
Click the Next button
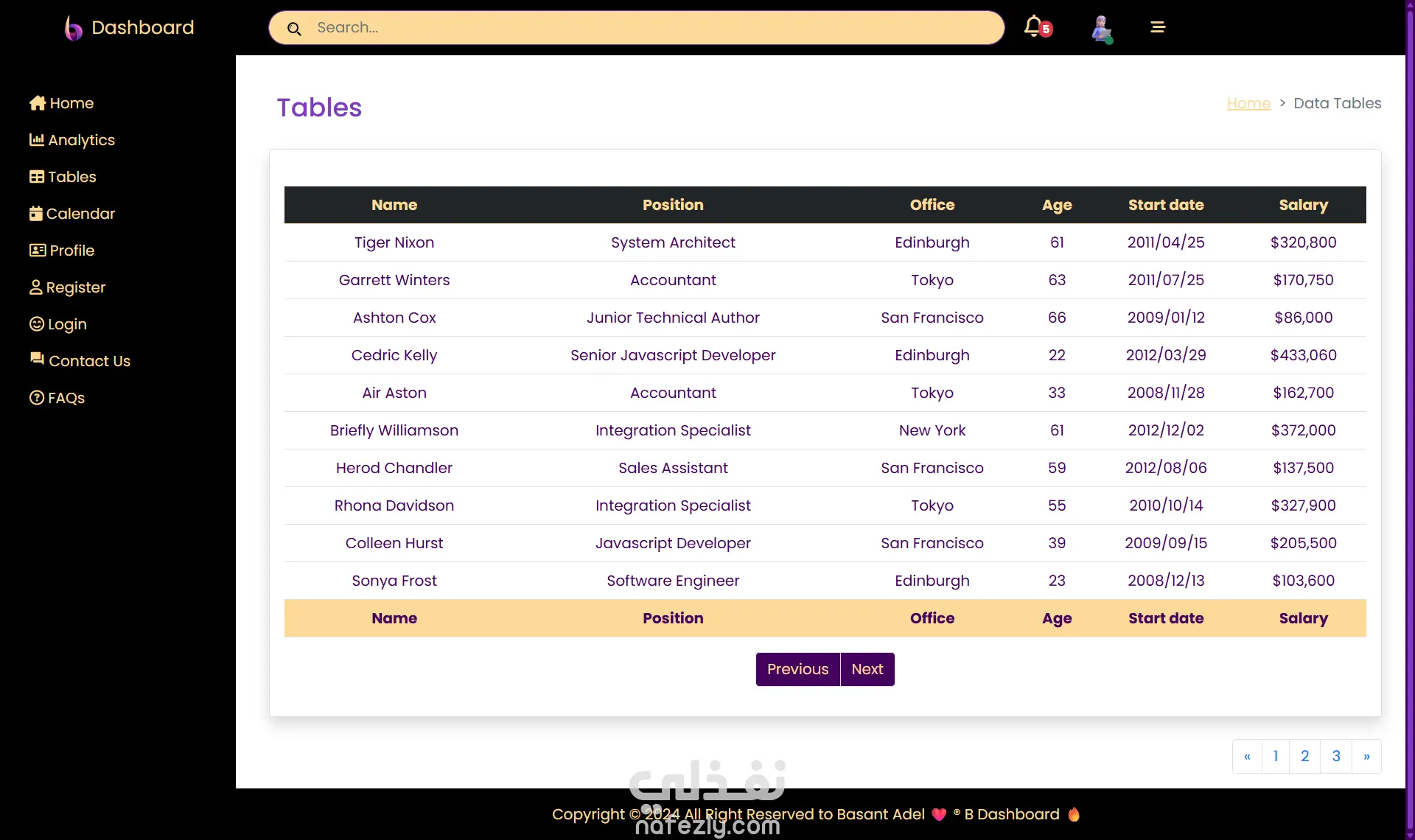(x=867, y=669)
